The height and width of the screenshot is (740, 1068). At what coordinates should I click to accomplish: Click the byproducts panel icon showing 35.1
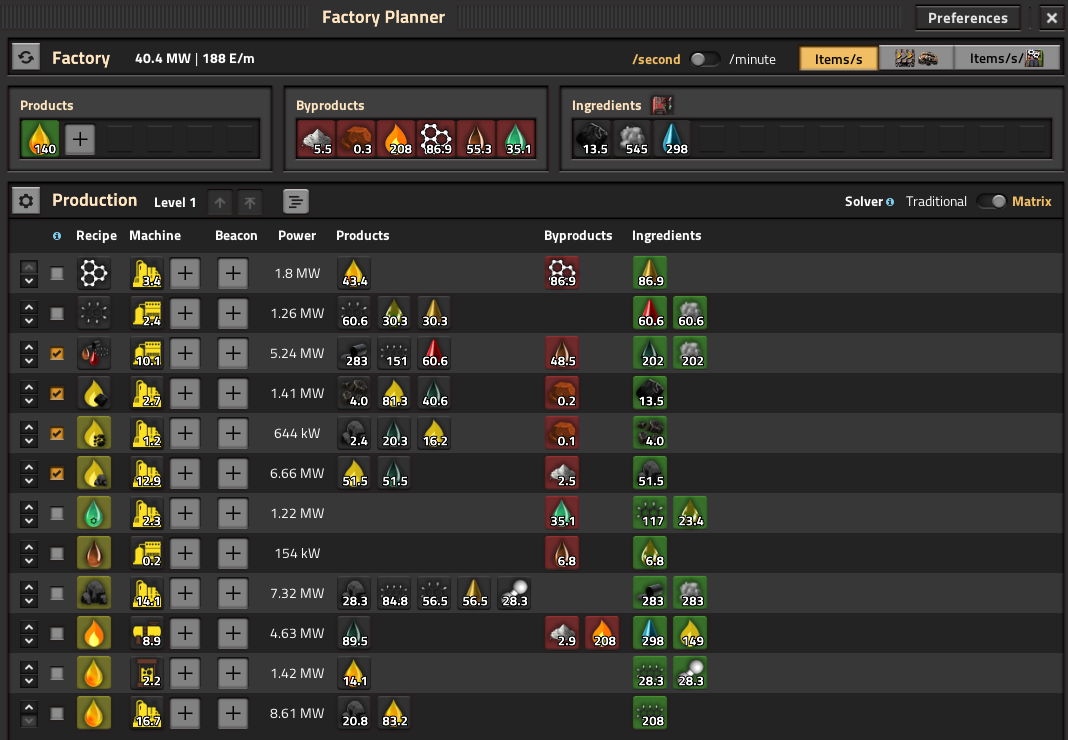pos(517,139)
